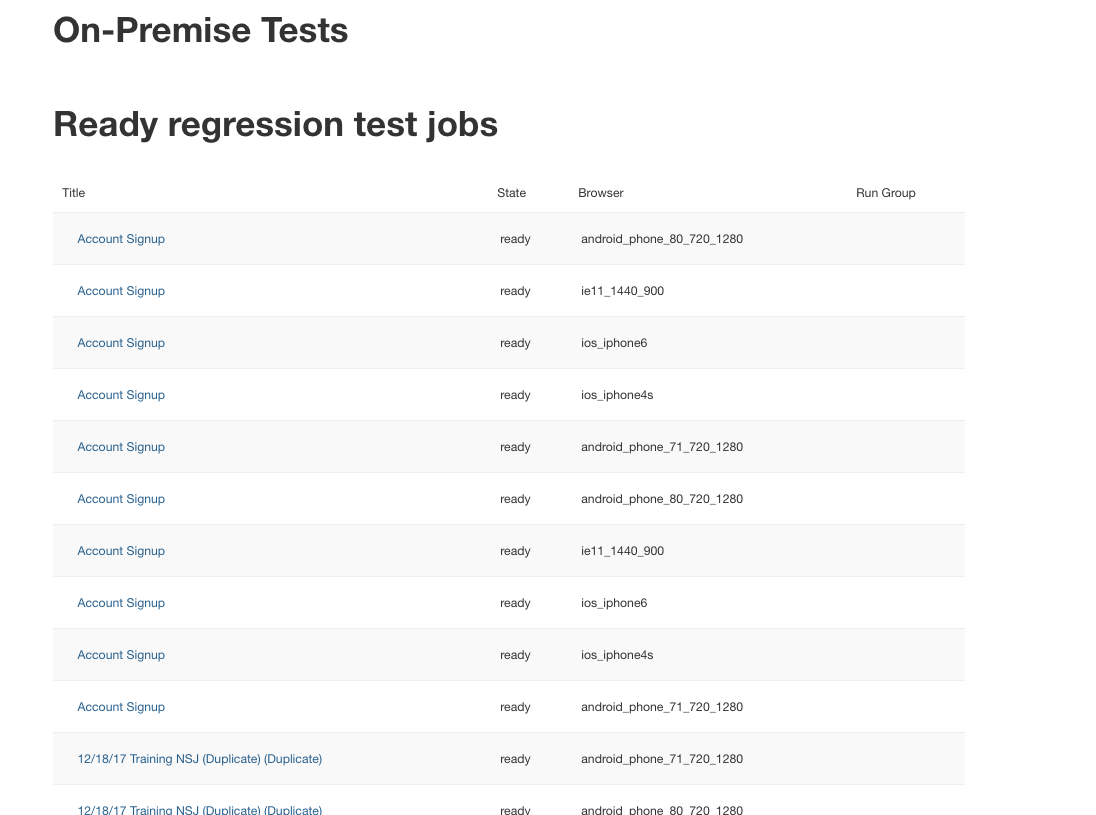Click the first ie11_1440_900 browser cell
This screenshot has height=815, width=1096.
(622, 291)
